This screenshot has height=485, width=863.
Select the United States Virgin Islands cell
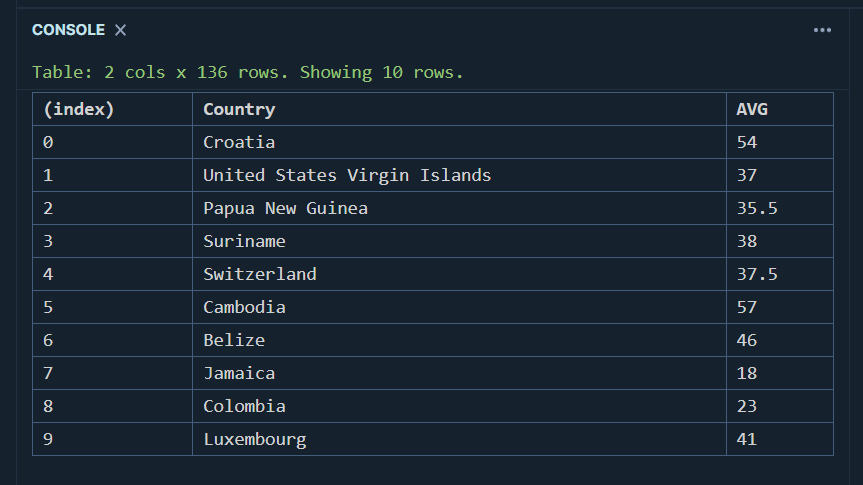[347, 175]
